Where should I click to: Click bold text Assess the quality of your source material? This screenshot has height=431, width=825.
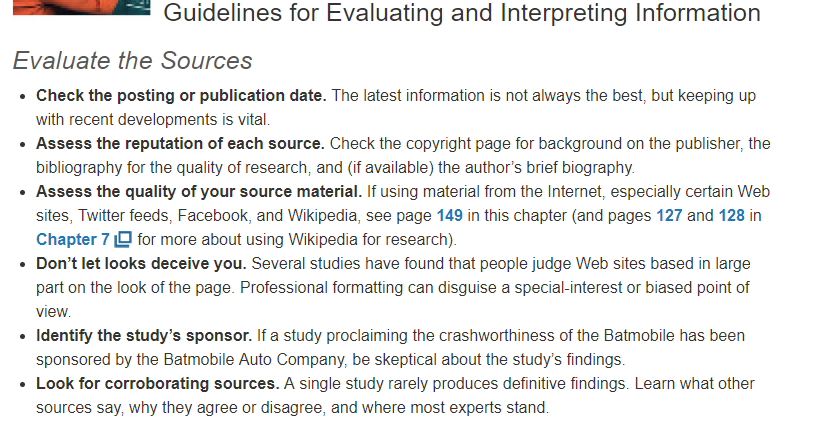(199, 192)
